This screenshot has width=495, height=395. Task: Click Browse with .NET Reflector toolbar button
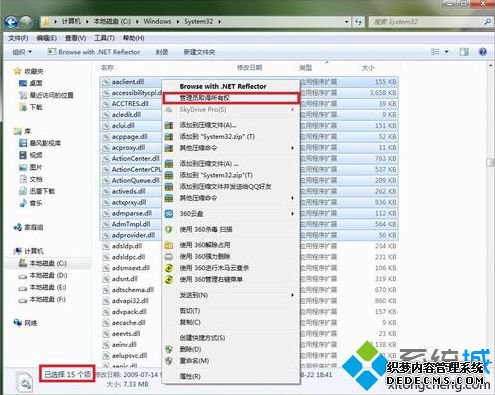click(x=94, y=52)
